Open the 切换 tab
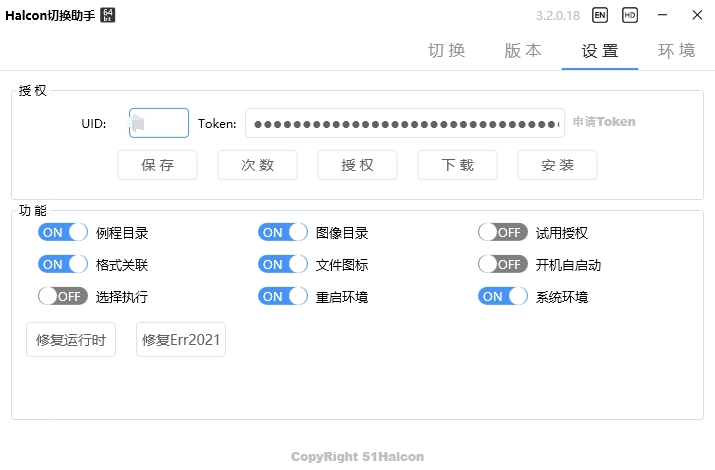Screen dimensions: 715x470 (447, 51)
